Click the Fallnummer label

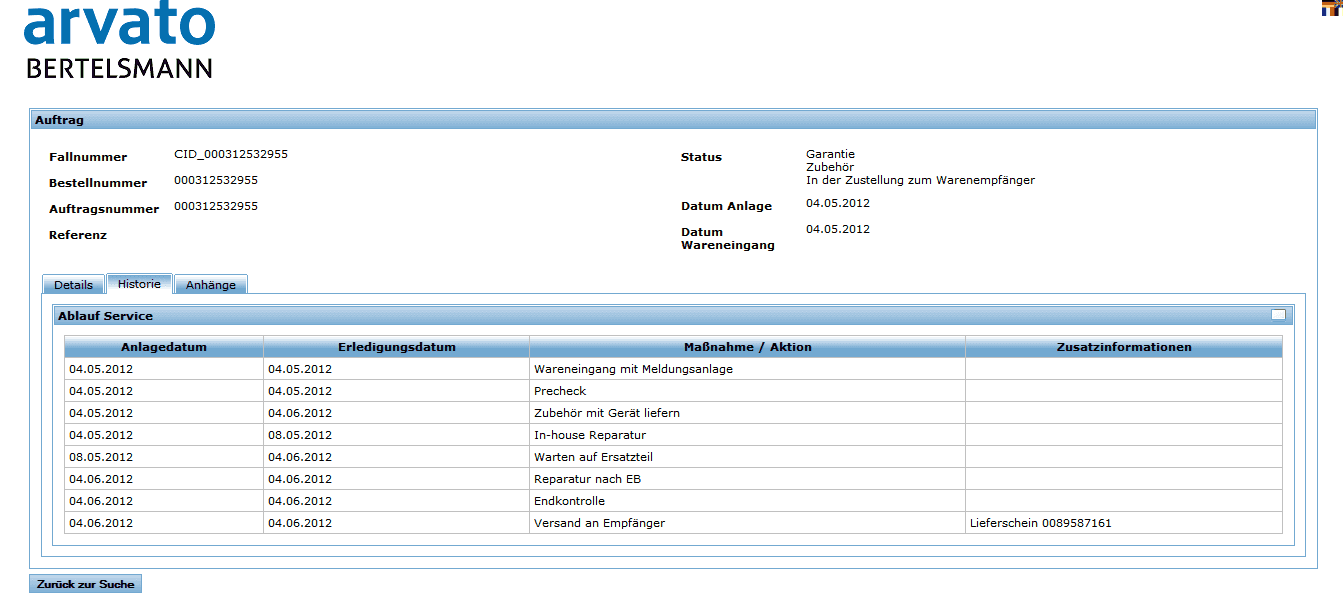(x=88, y=157)
